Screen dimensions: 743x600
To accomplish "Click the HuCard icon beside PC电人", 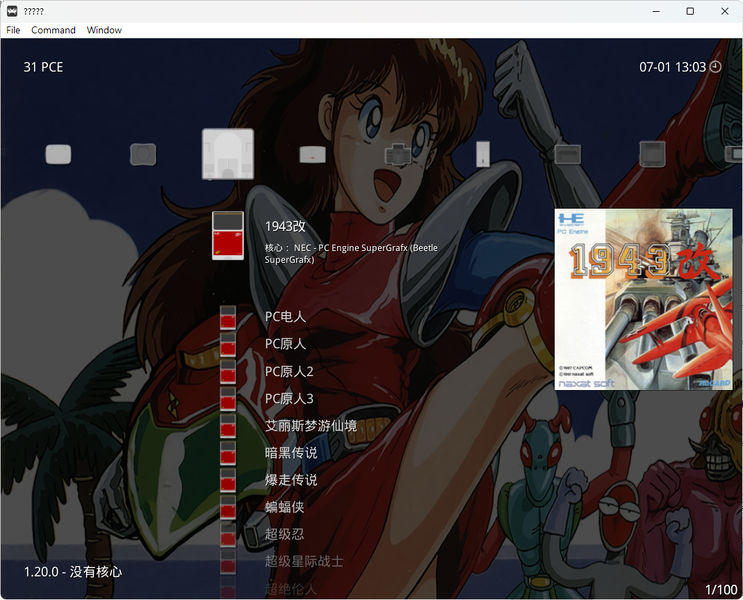I will (x=228, y=317).
